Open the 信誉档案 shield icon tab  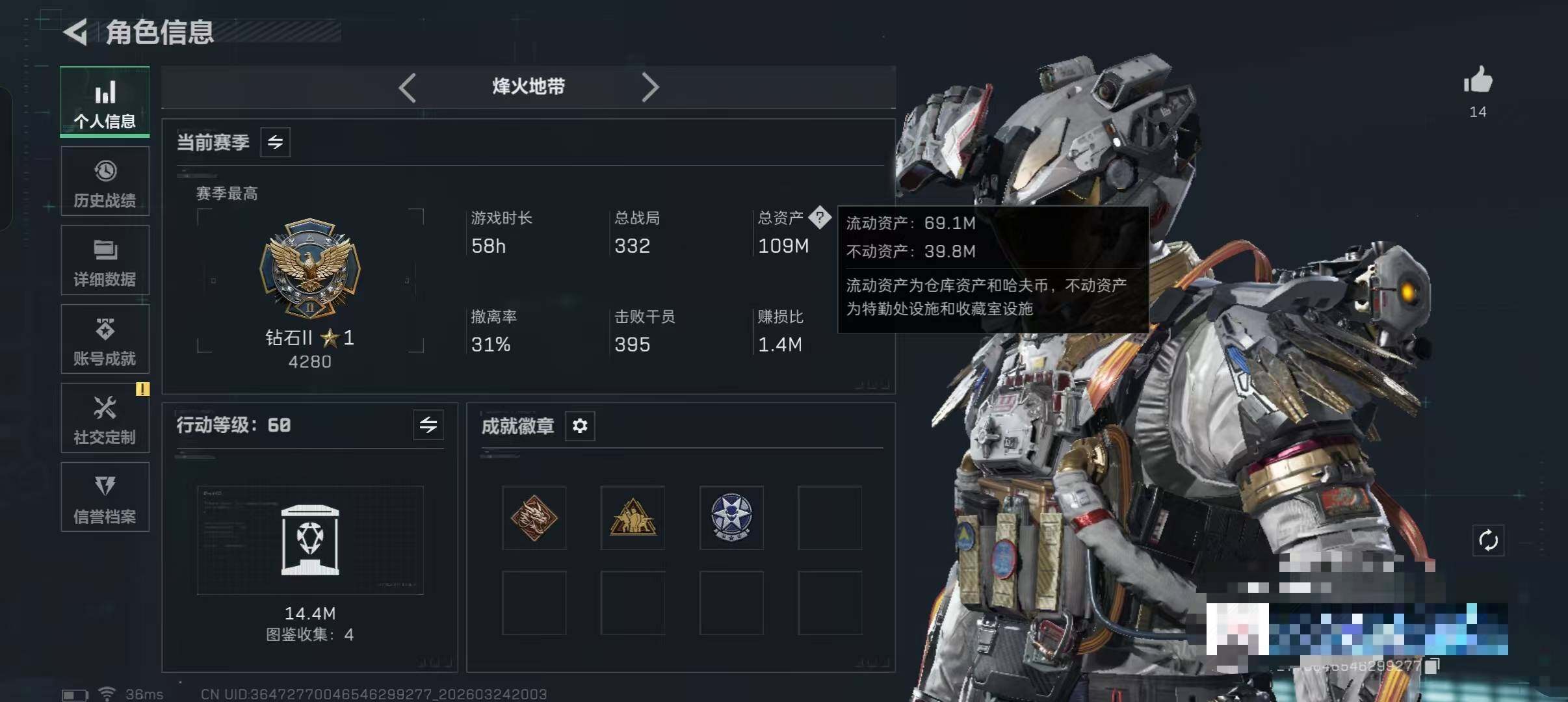click(105, 497)
